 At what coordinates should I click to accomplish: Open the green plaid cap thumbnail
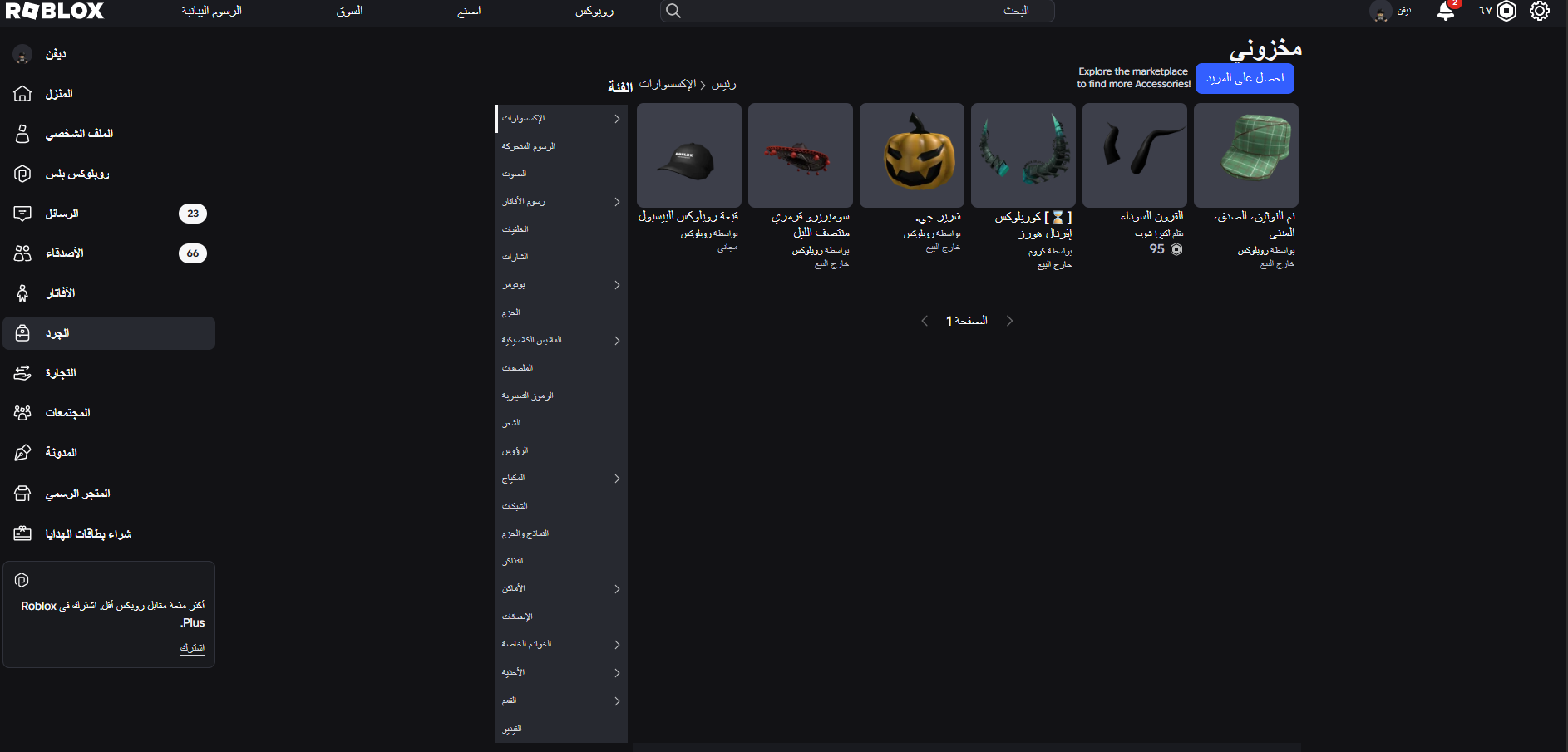1246,155
